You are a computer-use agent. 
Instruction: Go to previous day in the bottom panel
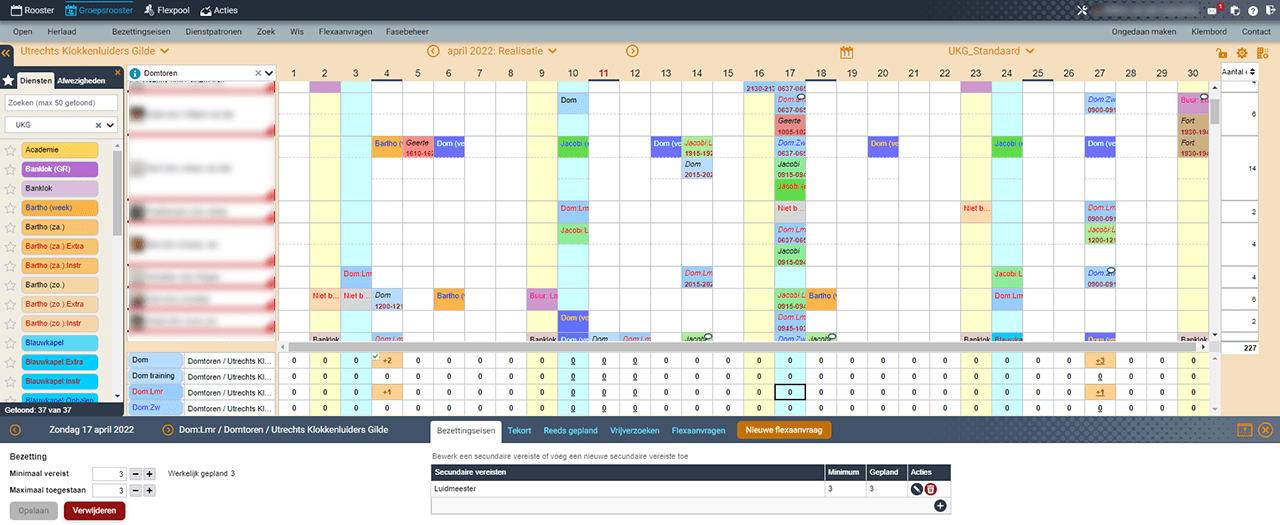(14, 430)
